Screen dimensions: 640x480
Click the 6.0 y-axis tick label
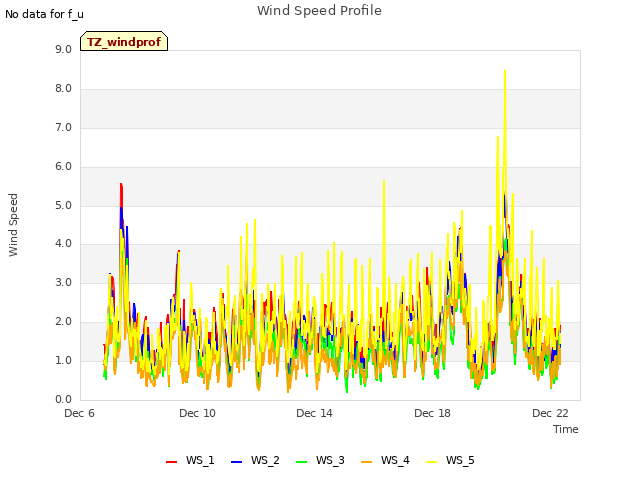click(63, 167)
